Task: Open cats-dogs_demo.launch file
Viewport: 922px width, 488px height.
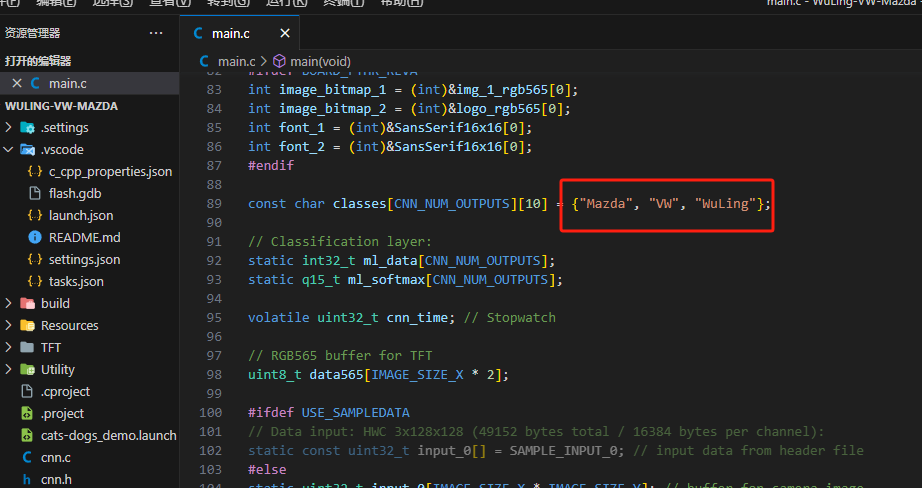Action: coord(109,436)
